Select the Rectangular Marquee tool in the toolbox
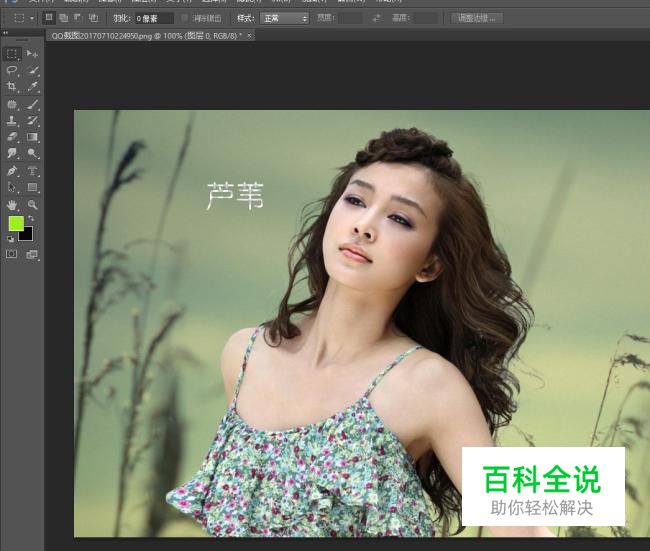 pyautogui.click(x=12, y=54)
